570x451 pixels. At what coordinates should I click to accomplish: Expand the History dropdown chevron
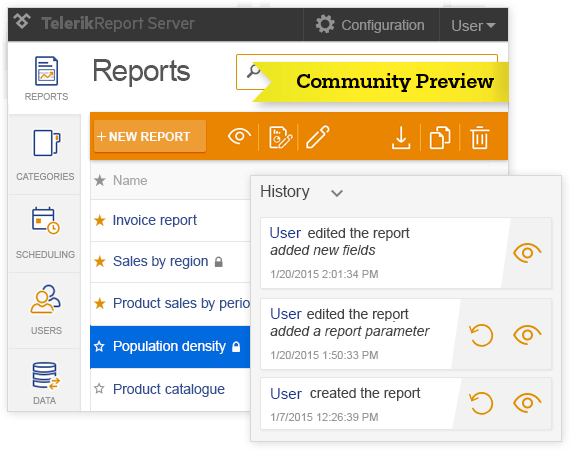coord(337,193)
